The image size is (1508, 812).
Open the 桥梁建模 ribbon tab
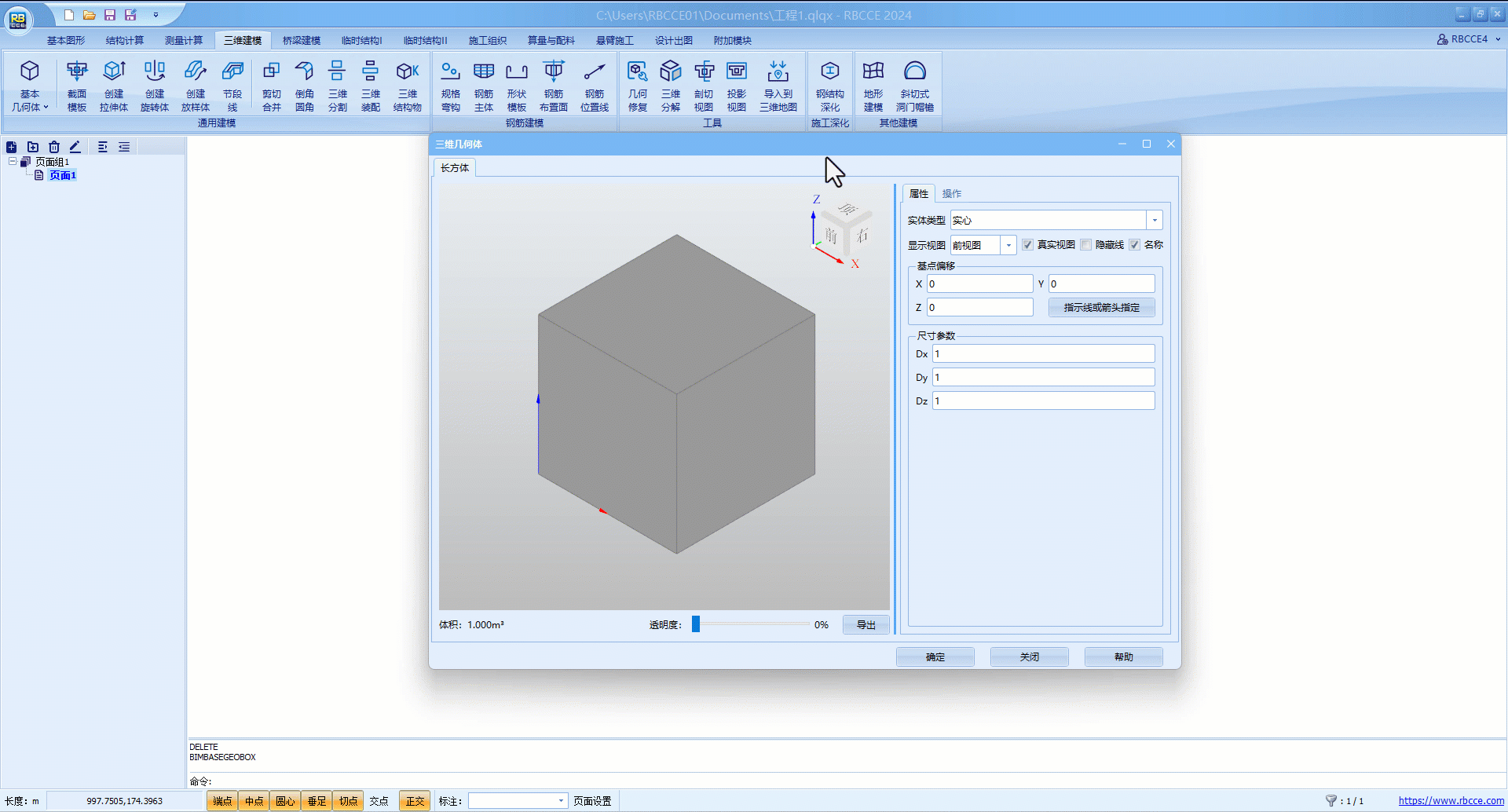(x=302, y=41)
